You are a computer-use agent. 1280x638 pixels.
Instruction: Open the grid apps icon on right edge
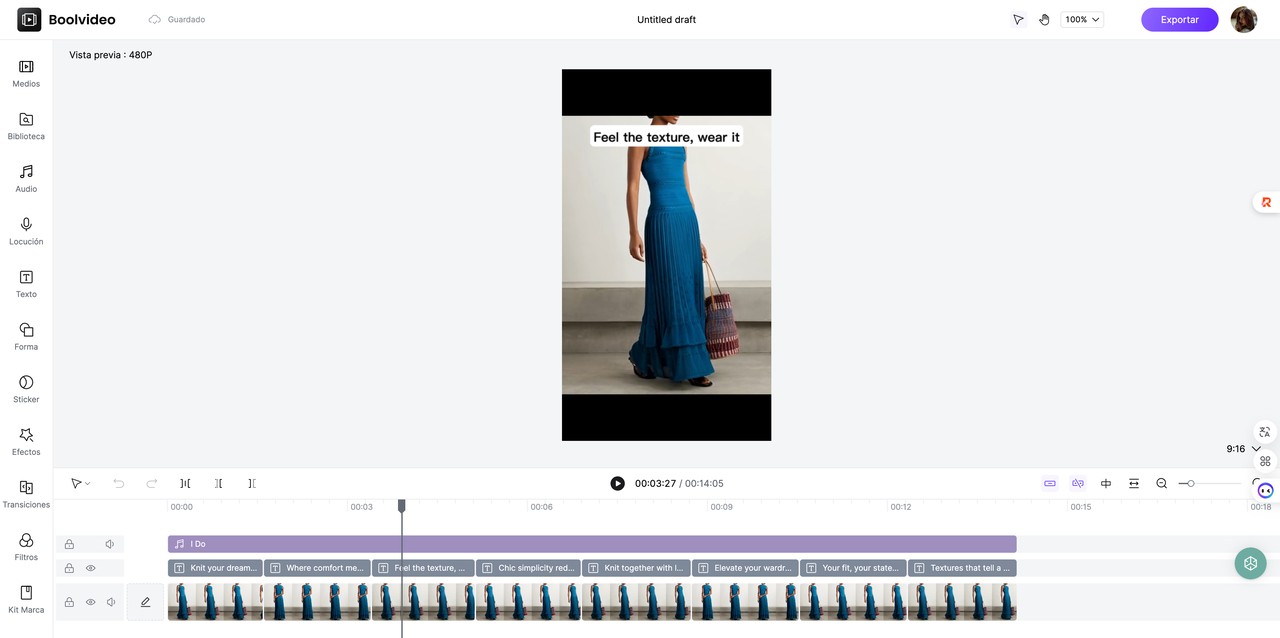pos(1265,461)
